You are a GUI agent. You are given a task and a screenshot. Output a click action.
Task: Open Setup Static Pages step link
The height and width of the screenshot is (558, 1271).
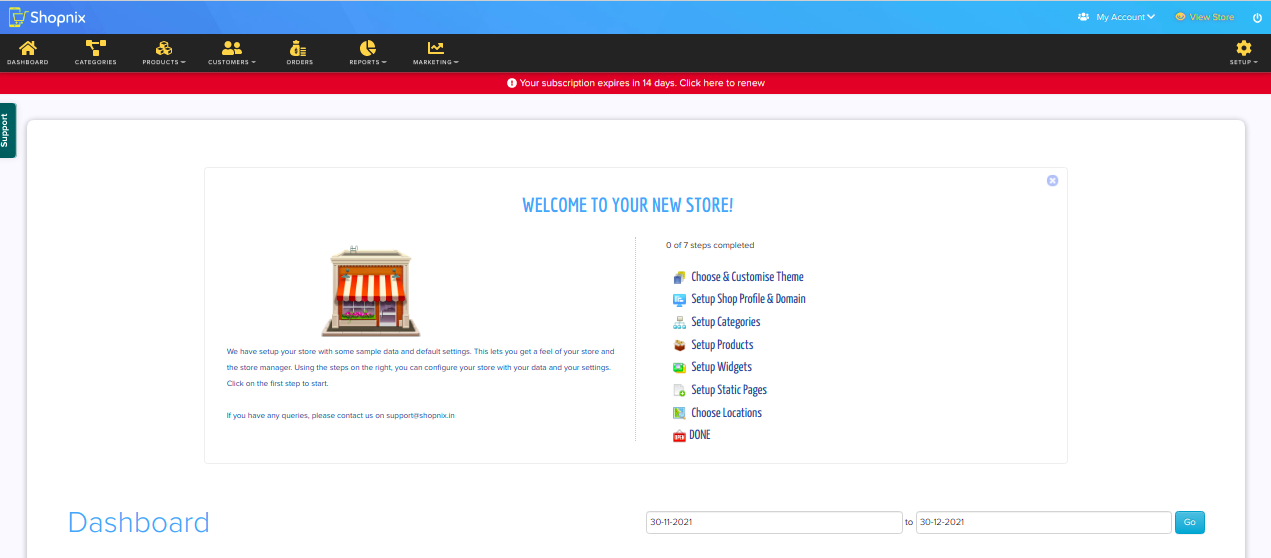(729, 390)
